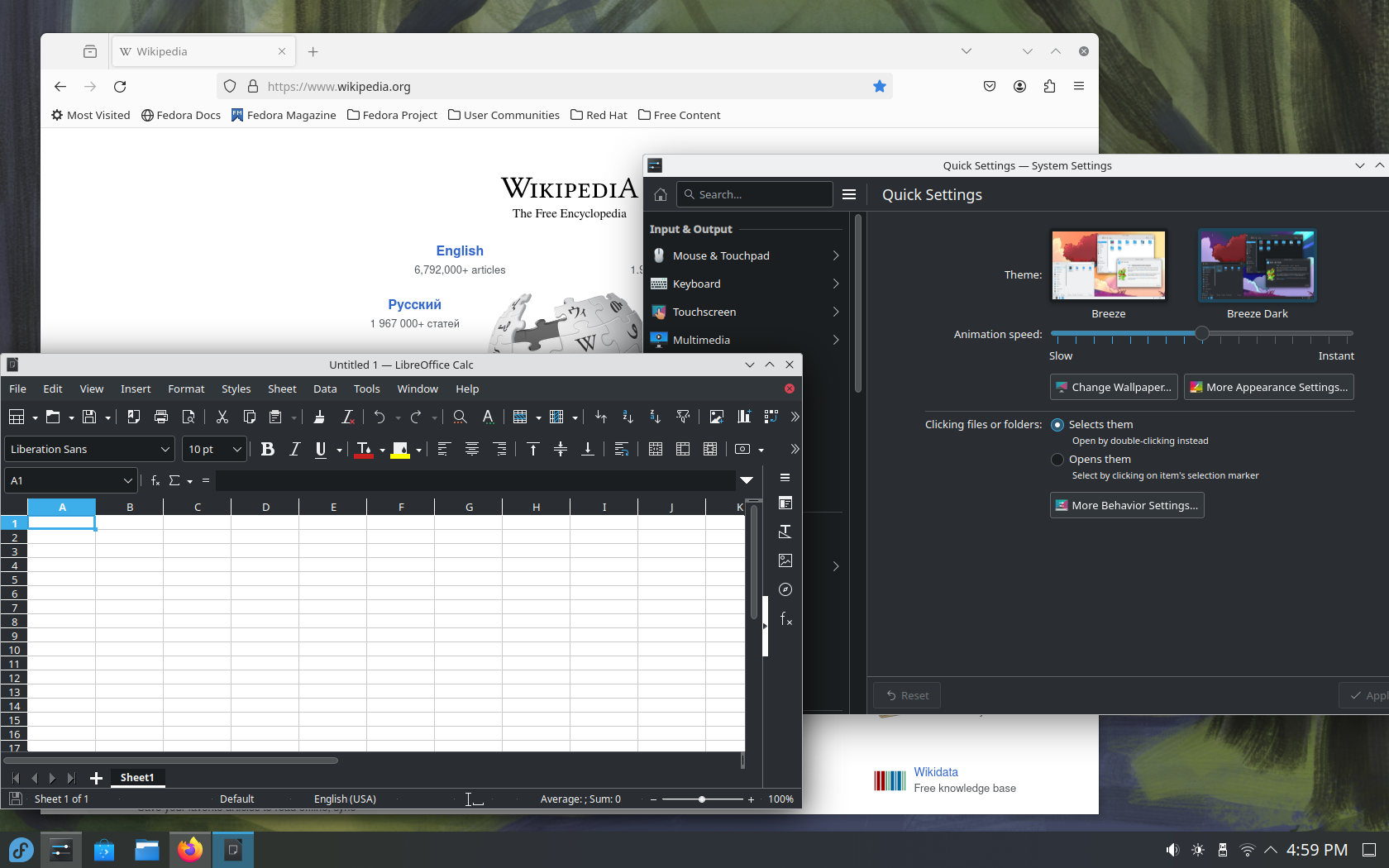Open the Wikidata link
This screenshot has width=1389, height=868.
tap(936, 772)
